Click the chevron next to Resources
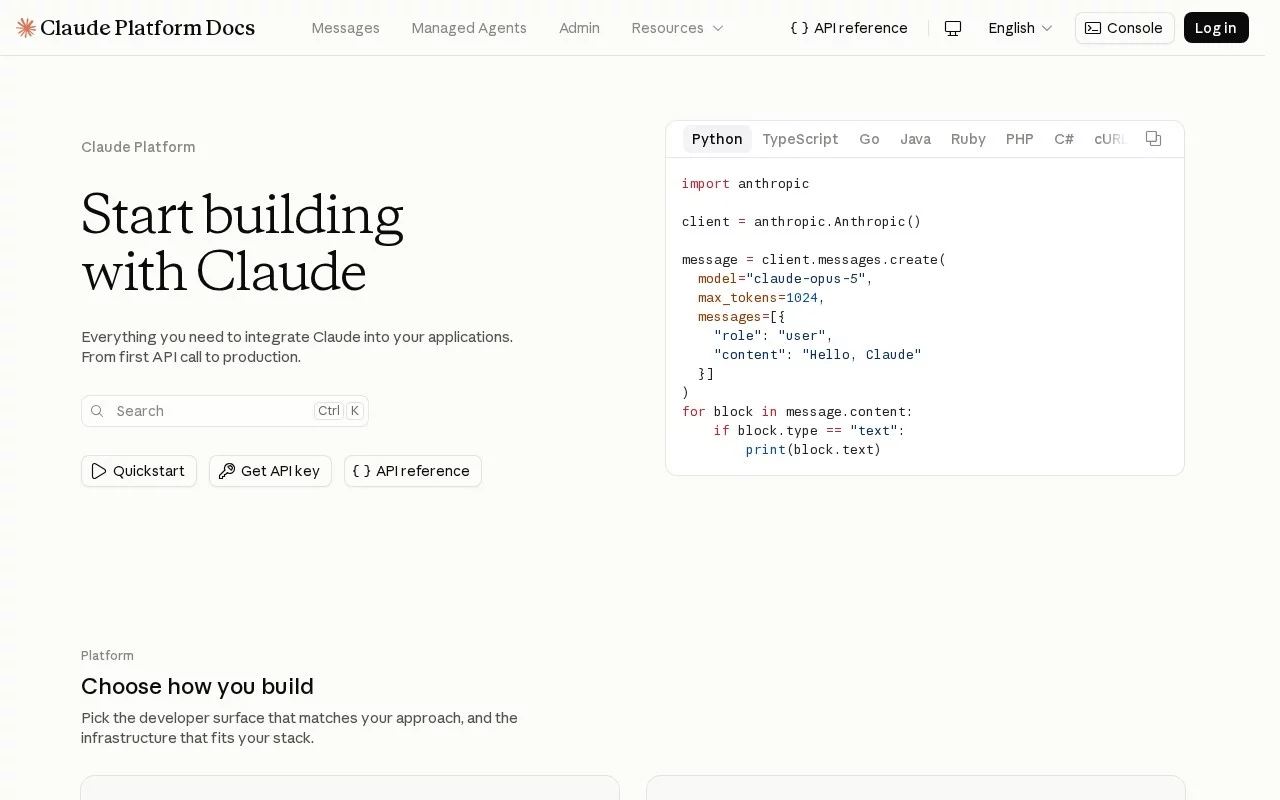The height and width of the screenshot is (800, 1280). (x=717, y=28)
